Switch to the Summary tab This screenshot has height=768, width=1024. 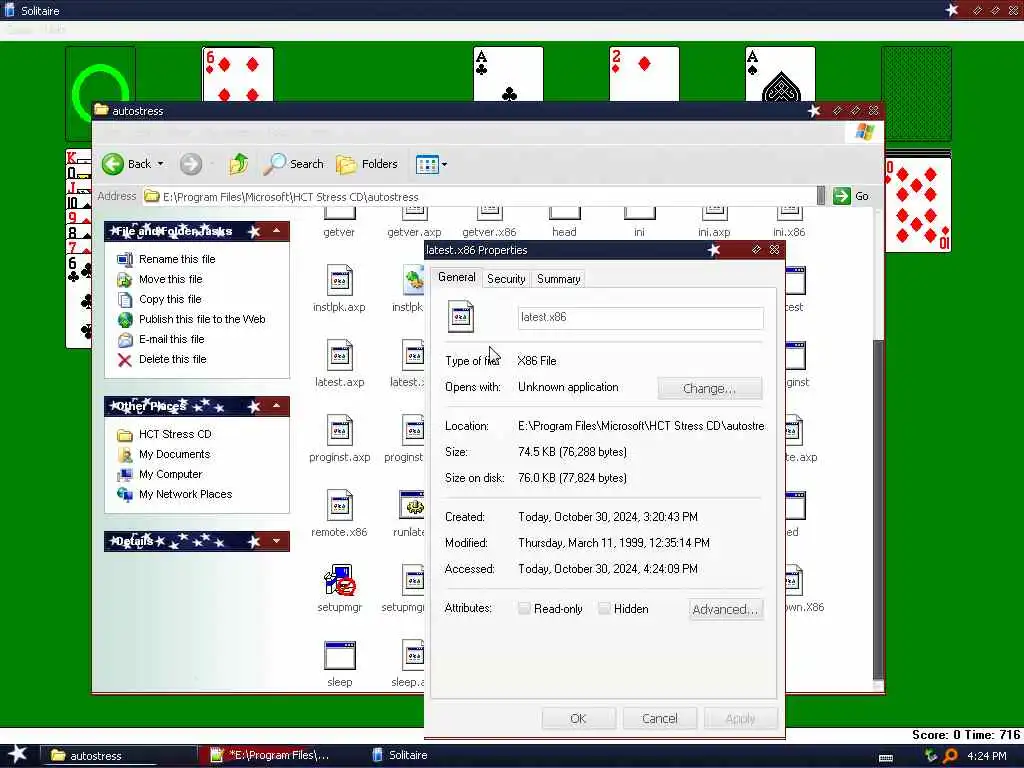558,279
